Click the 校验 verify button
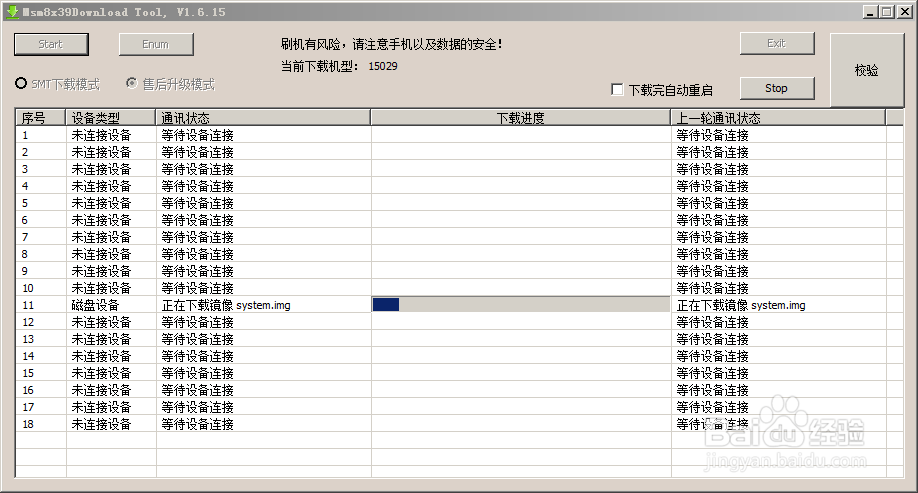Image resolution: width=918 pixels, height=493 pixels. (x=866, y=70)
